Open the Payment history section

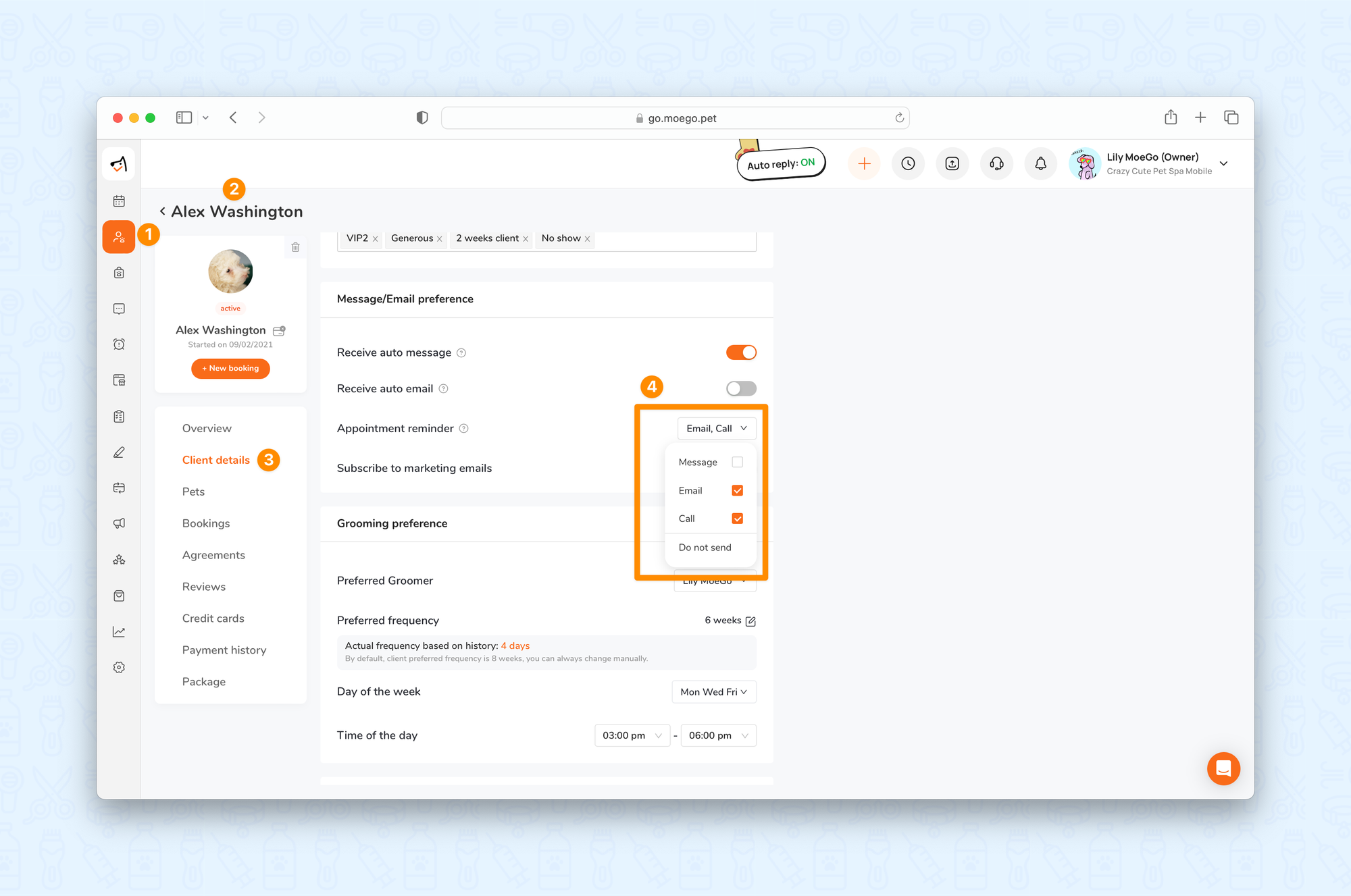pyautogui.click(x=224, y=650)
